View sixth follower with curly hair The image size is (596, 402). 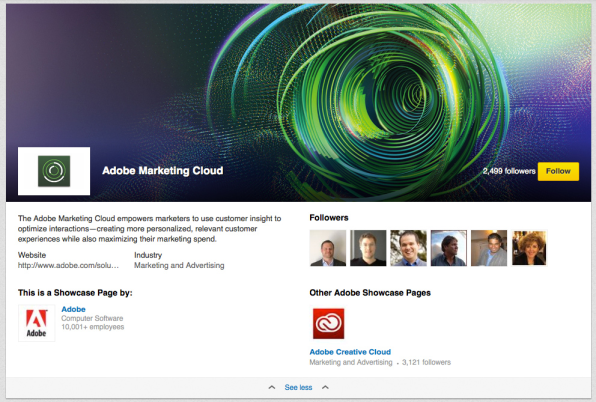pos(529,248)
